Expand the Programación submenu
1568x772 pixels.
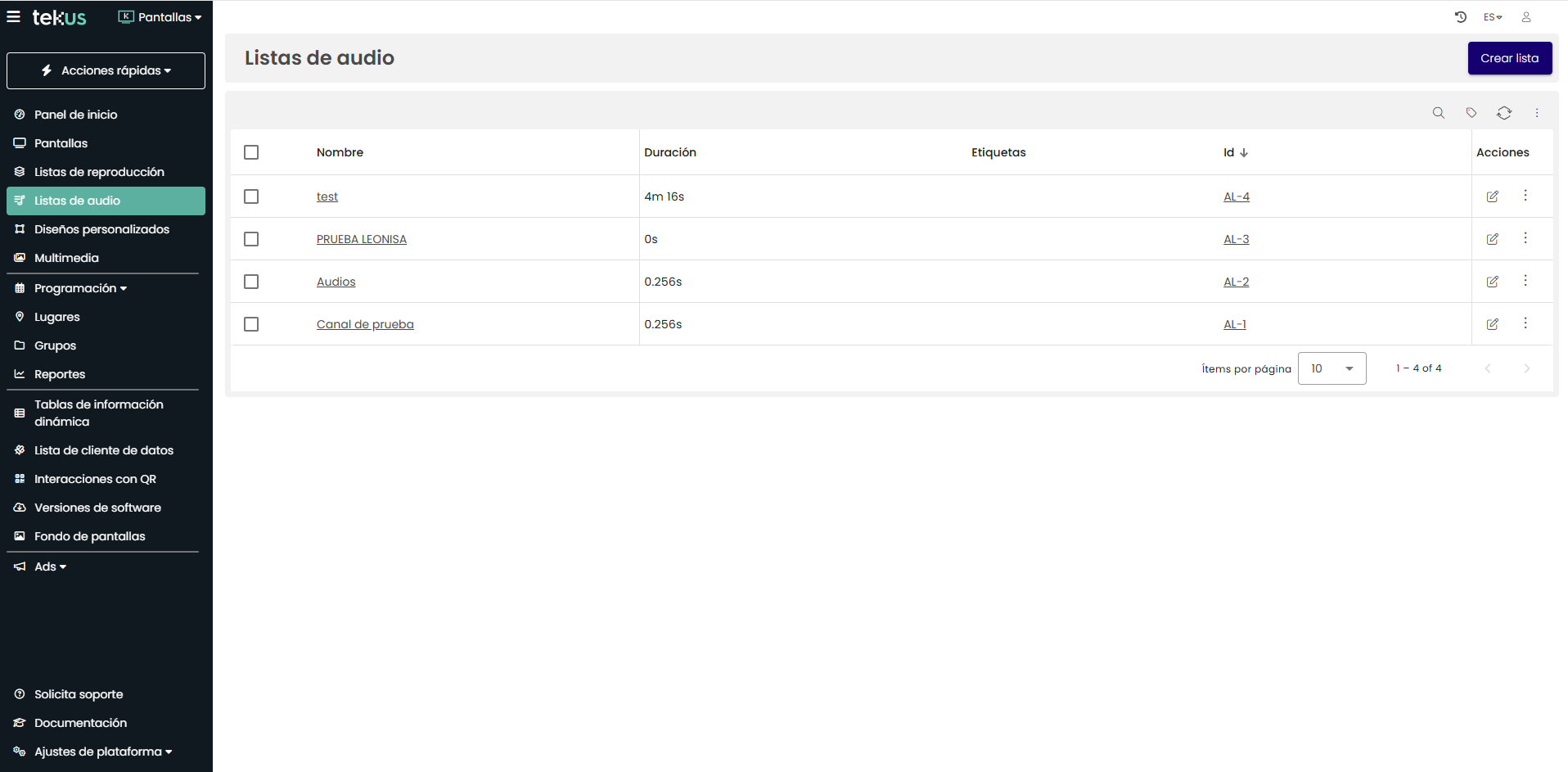(x=80, y=288)
